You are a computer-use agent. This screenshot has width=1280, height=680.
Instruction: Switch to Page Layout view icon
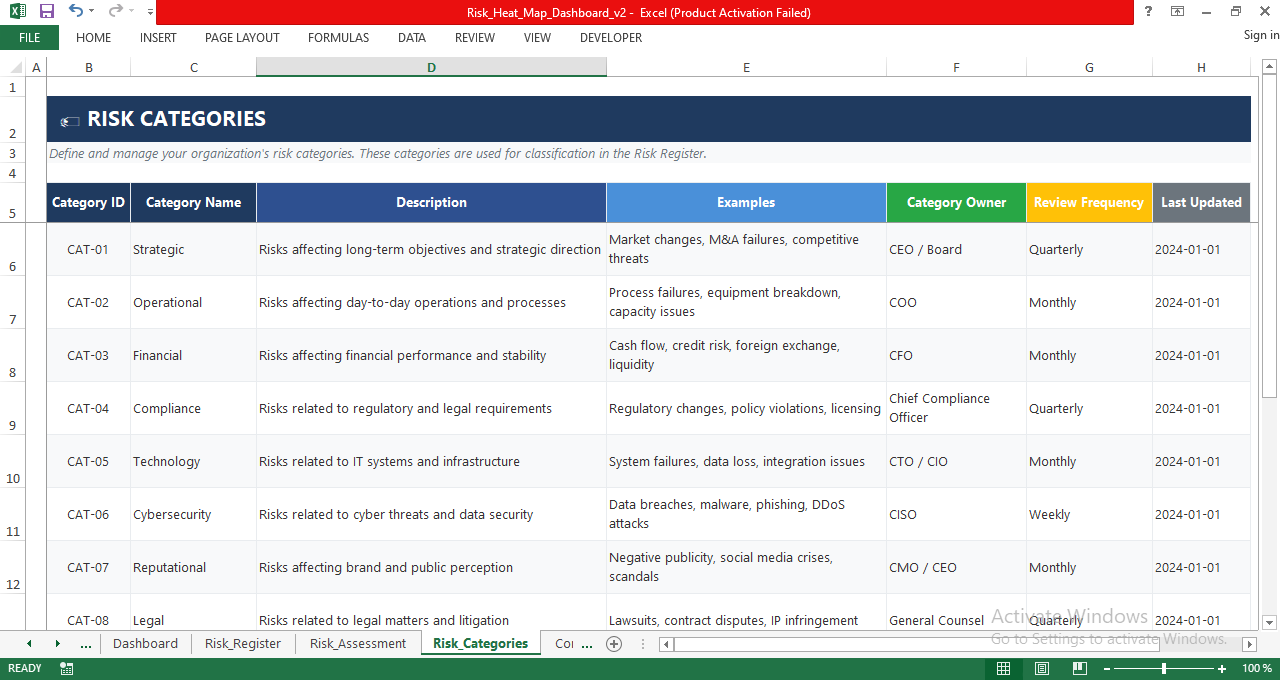[x=1041, y=668]
